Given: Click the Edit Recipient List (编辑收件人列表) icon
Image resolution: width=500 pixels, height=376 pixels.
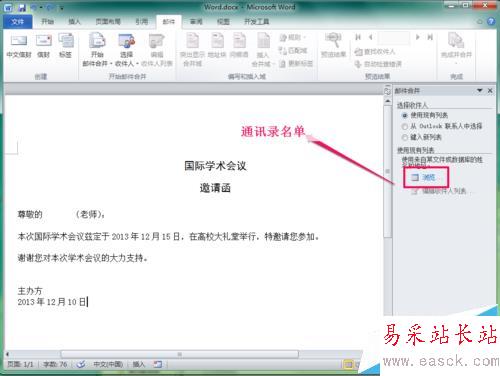Looking at the screenshot, I should coord(157,49).
